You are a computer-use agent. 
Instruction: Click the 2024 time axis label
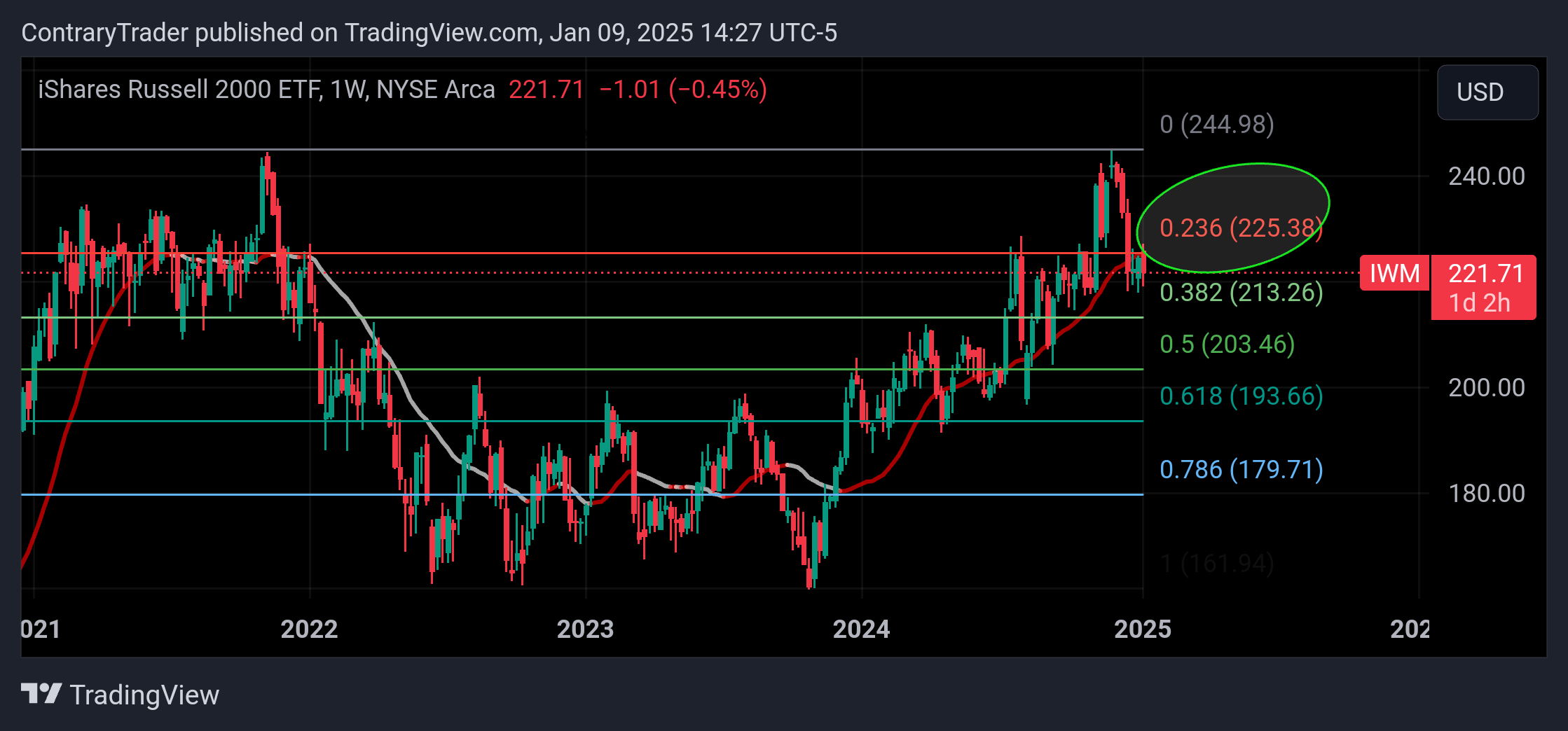tap(861, 629)
